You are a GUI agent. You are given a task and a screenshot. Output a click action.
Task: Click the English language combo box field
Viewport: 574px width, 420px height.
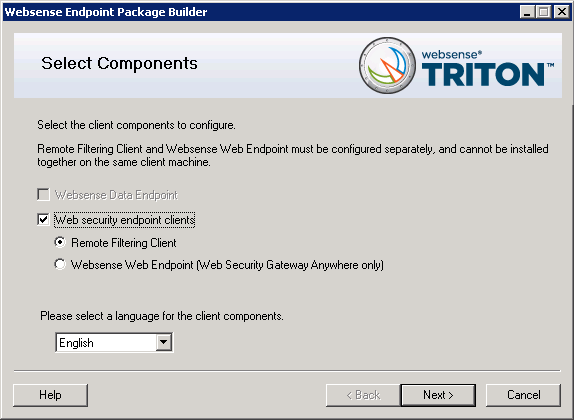click(x=114, y=342)
